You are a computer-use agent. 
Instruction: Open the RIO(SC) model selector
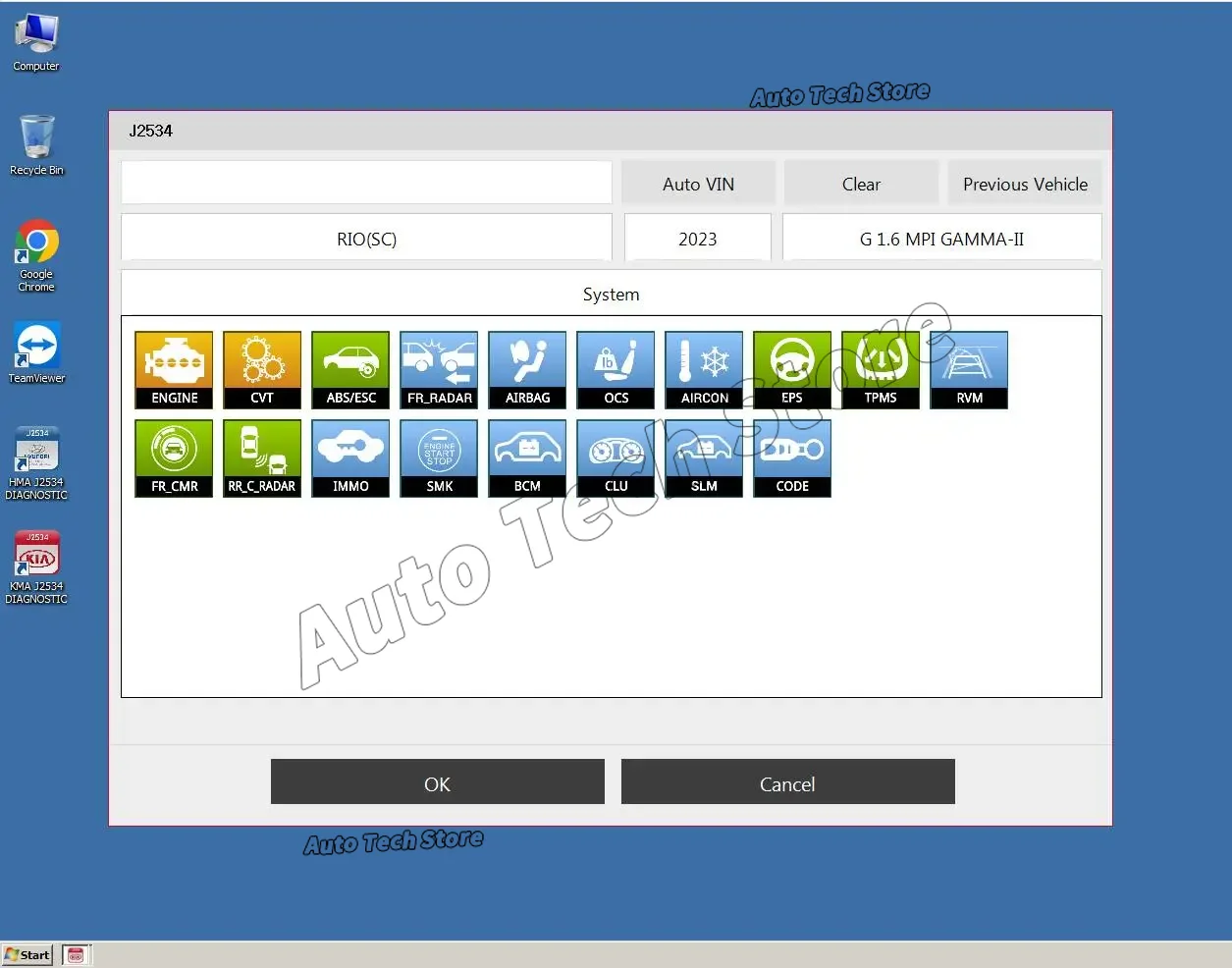(366, 239)
